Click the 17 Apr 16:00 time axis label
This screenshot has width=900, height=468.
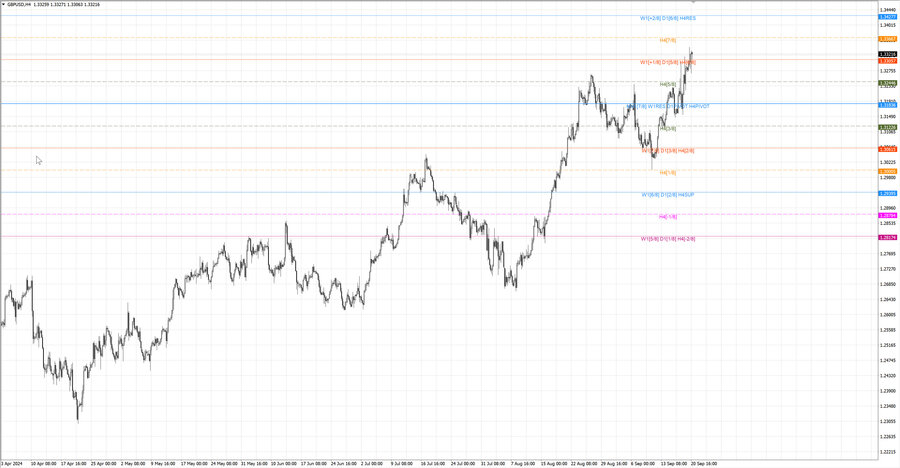click(74, 463)
